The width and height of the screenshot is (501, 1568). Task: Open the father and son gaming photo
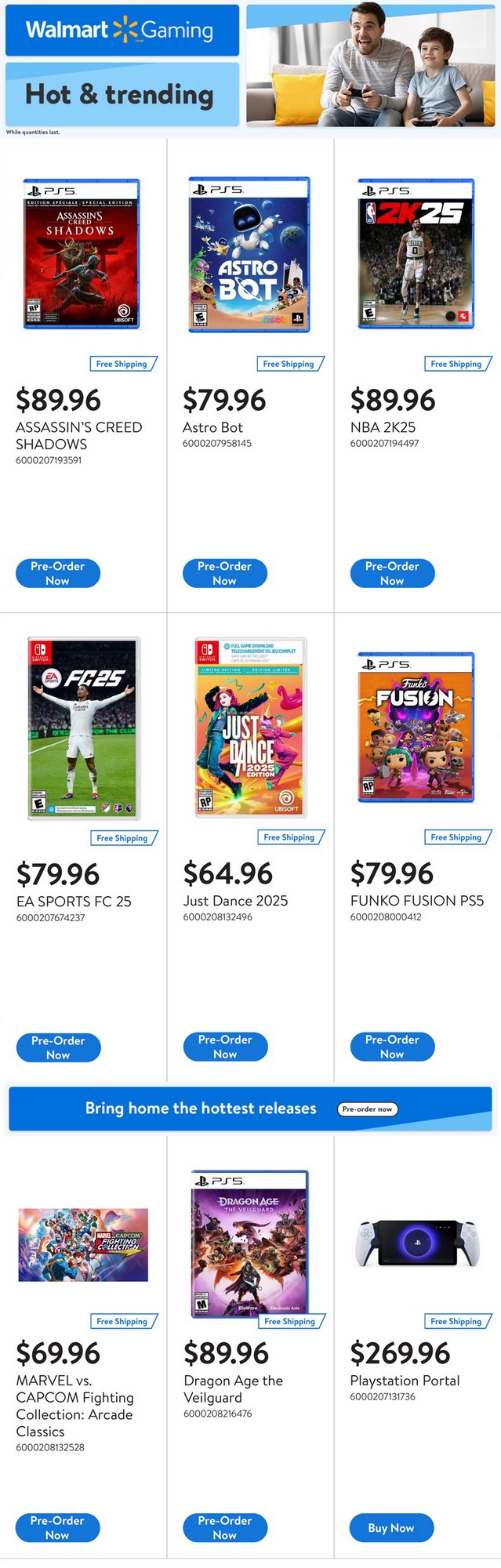tap(370, 66)
